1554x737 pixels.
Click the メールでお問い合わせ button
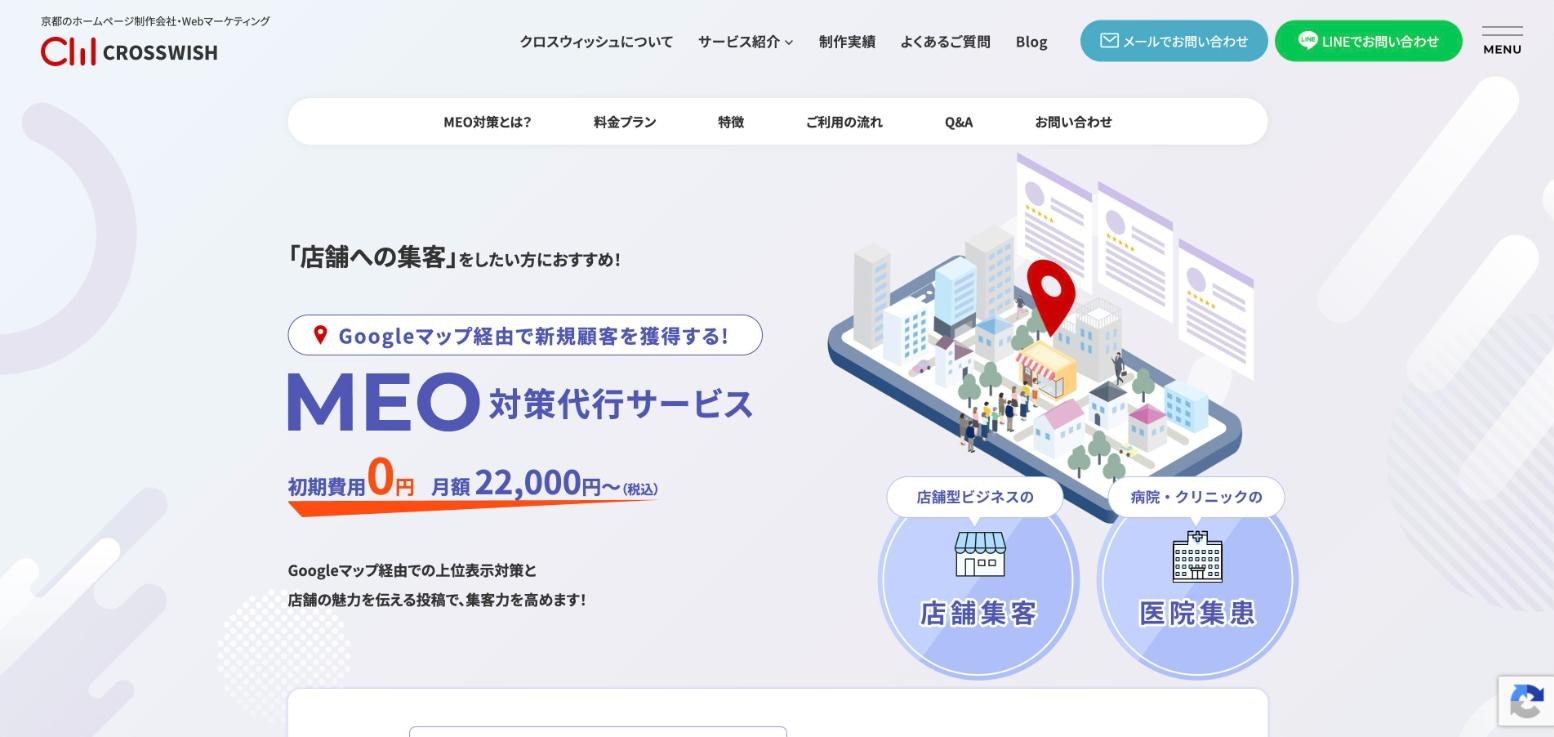(1174, 41)
